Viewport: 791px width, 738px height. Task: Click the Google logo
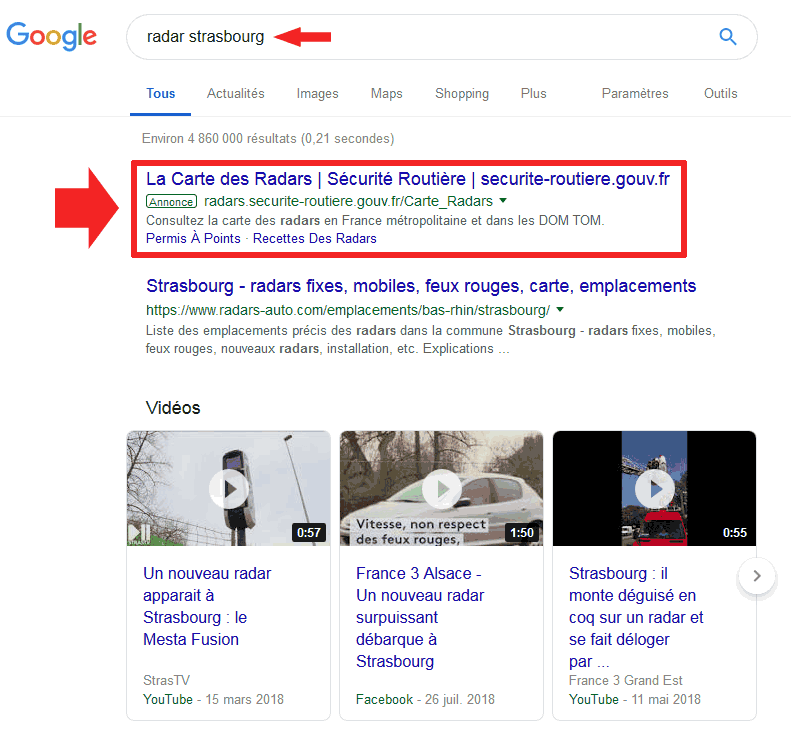pyautogui.click(x=51, y=36)
